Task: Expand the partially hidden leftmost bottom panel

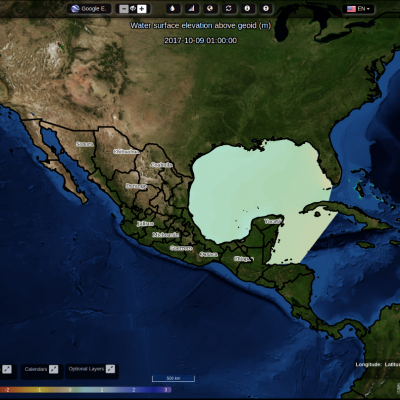Action: point(7,369)
